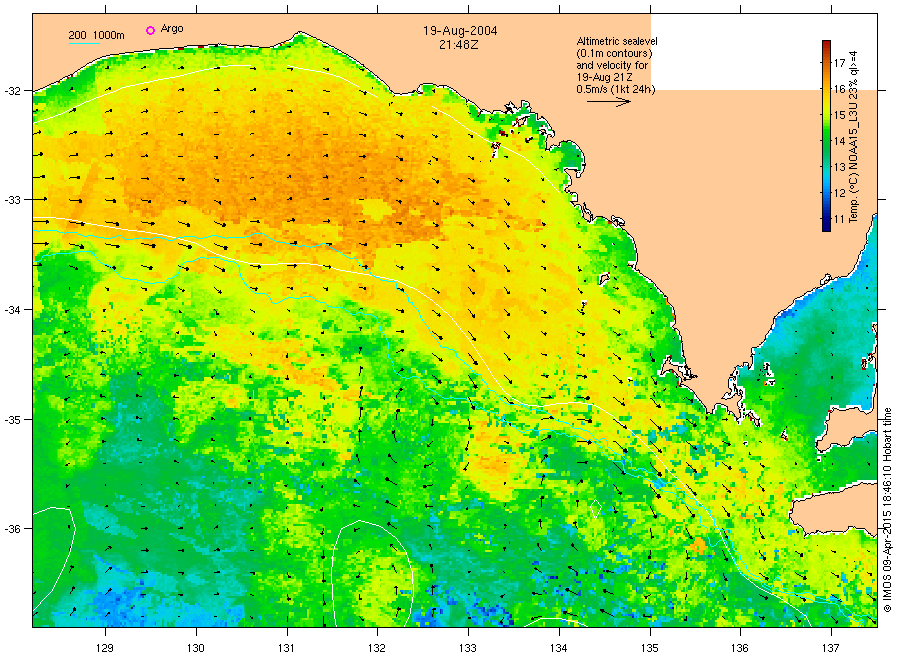Click the 0.5m/s velocity scale arrow

[608, 102]
